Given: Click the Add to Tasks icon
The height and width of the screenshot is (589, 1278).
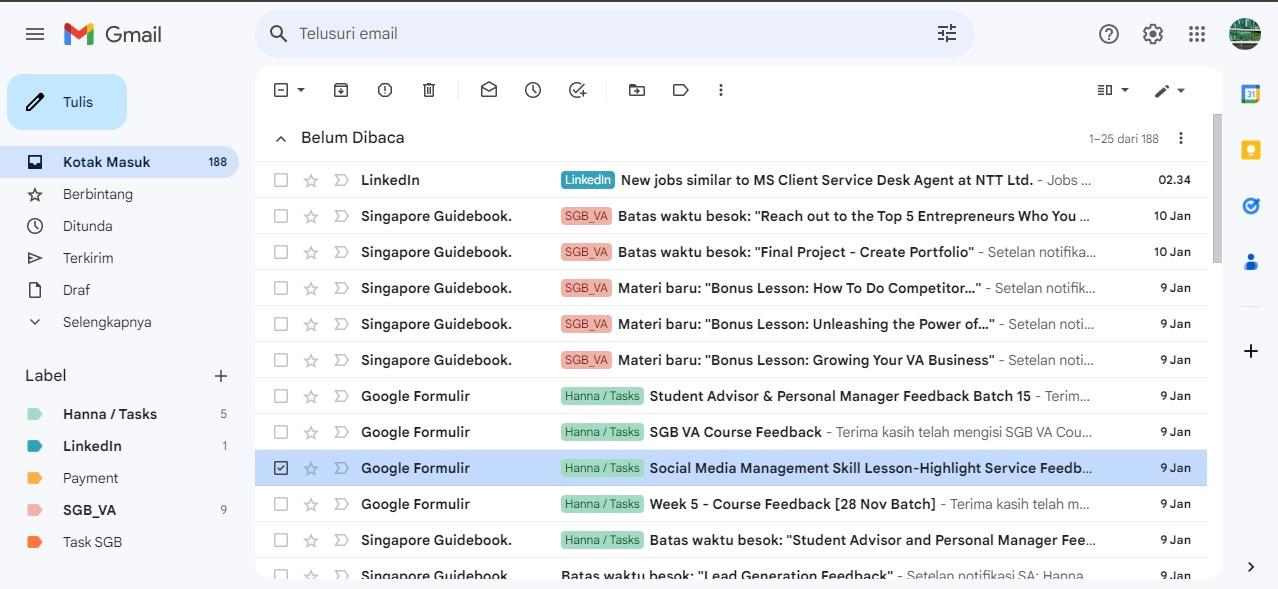Looking at the screenshot, I should click(x=577, y=90).
